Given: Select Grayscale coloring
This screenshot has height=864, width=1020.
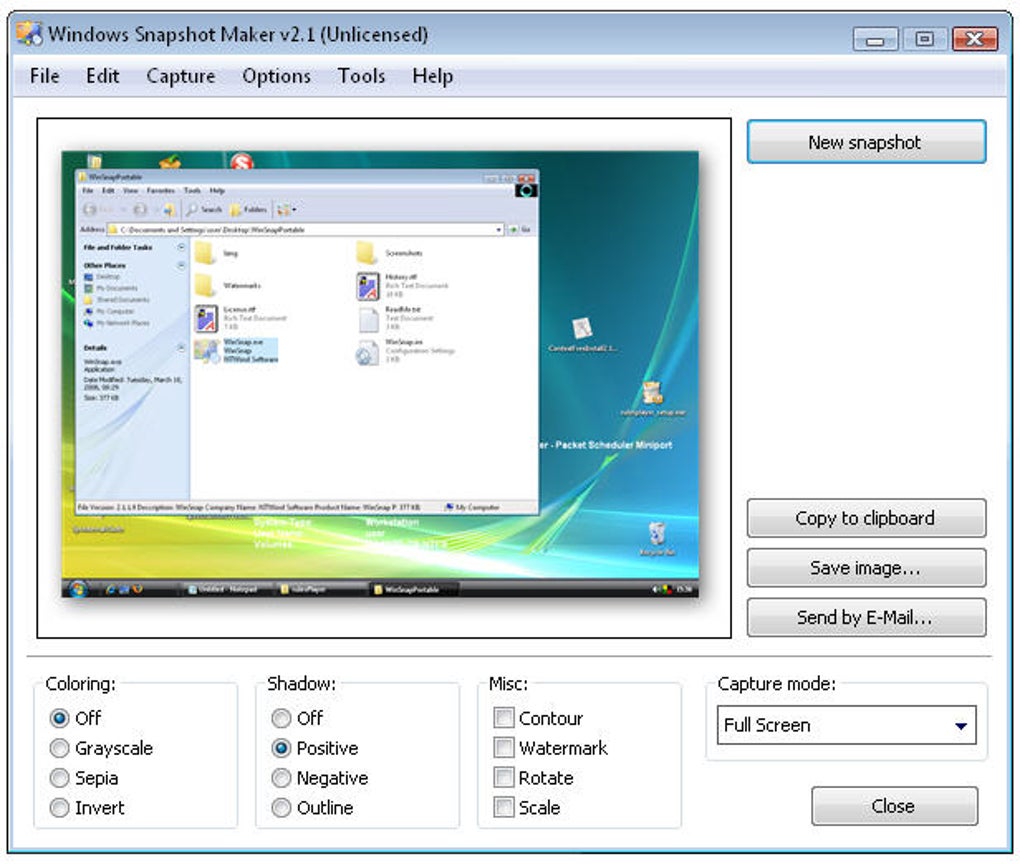Looking at the screenshot, I should coord(58,748).
